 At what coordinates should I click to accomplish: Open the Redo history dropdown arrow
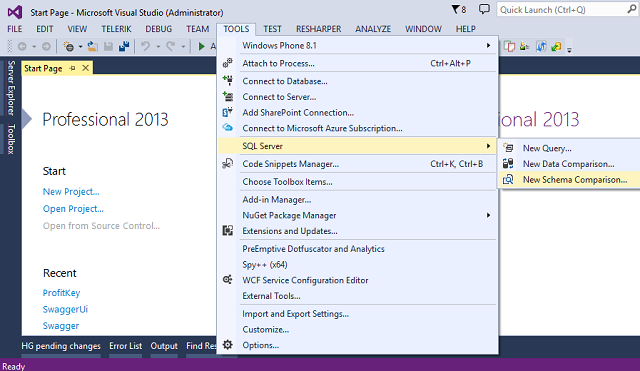tap(183, 47)
